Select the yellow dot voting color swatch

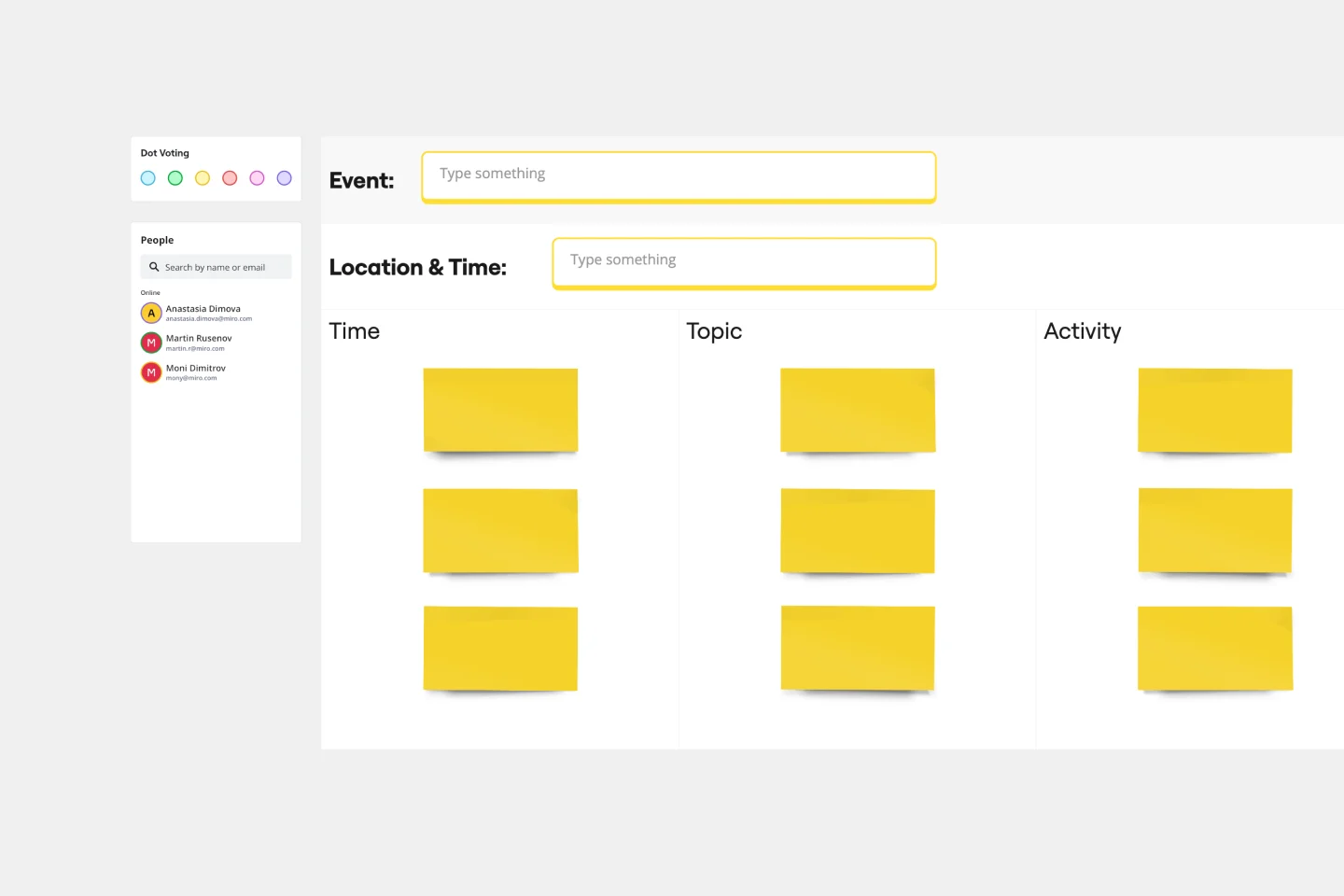pos(203,177)
